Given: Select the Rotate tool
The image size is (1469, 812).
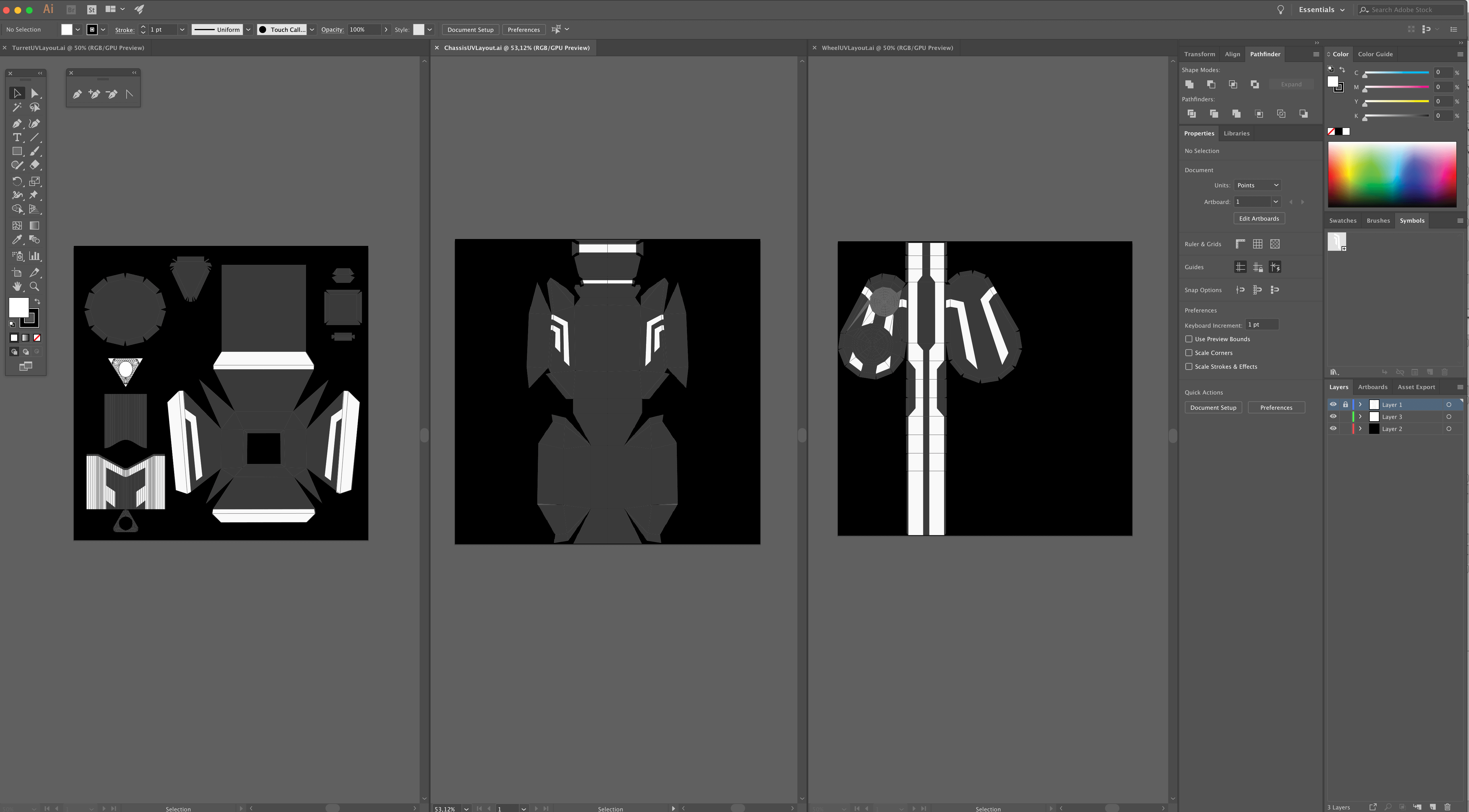Looking at the screenshot, I should tap(17, 181).
